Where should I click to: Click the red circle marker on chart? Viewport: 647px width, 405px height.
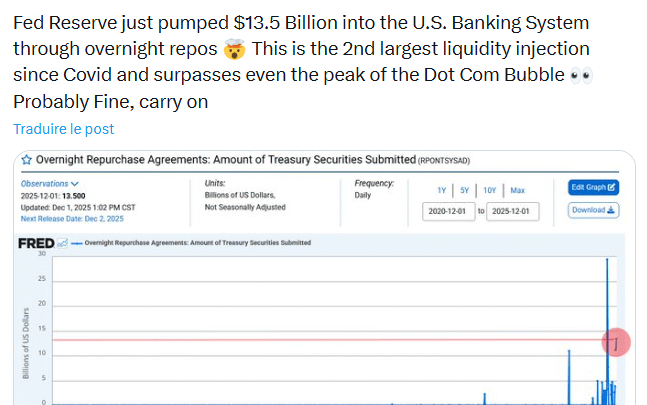pos(616,342)
